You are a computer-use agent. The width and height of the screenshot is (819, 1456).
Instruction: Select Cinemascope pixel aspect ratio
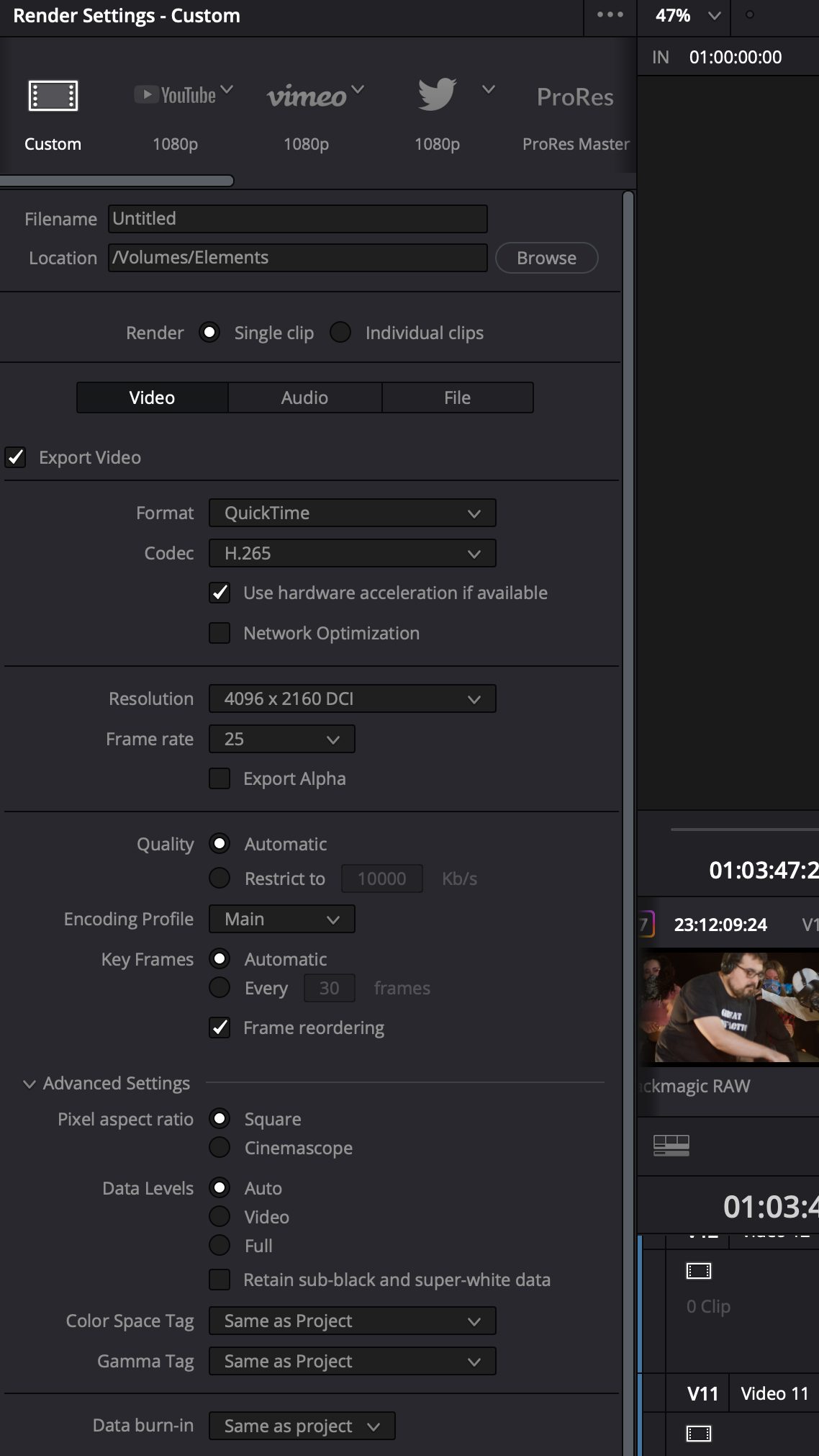tap(220, 1147)
